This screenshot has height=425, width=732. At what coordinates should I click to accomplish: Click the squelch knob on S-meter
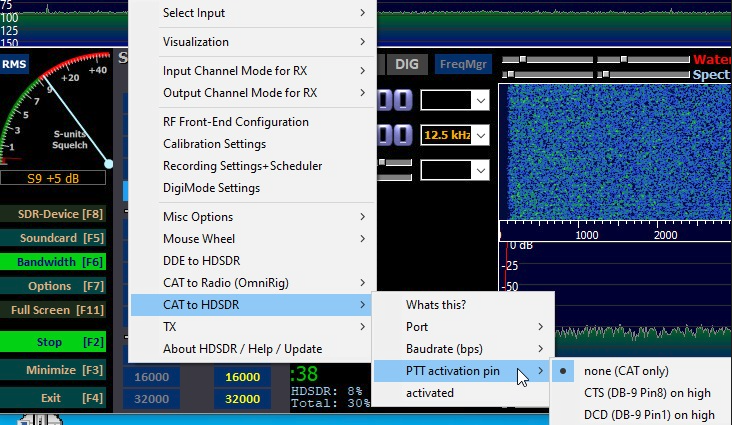pos(109,164)
